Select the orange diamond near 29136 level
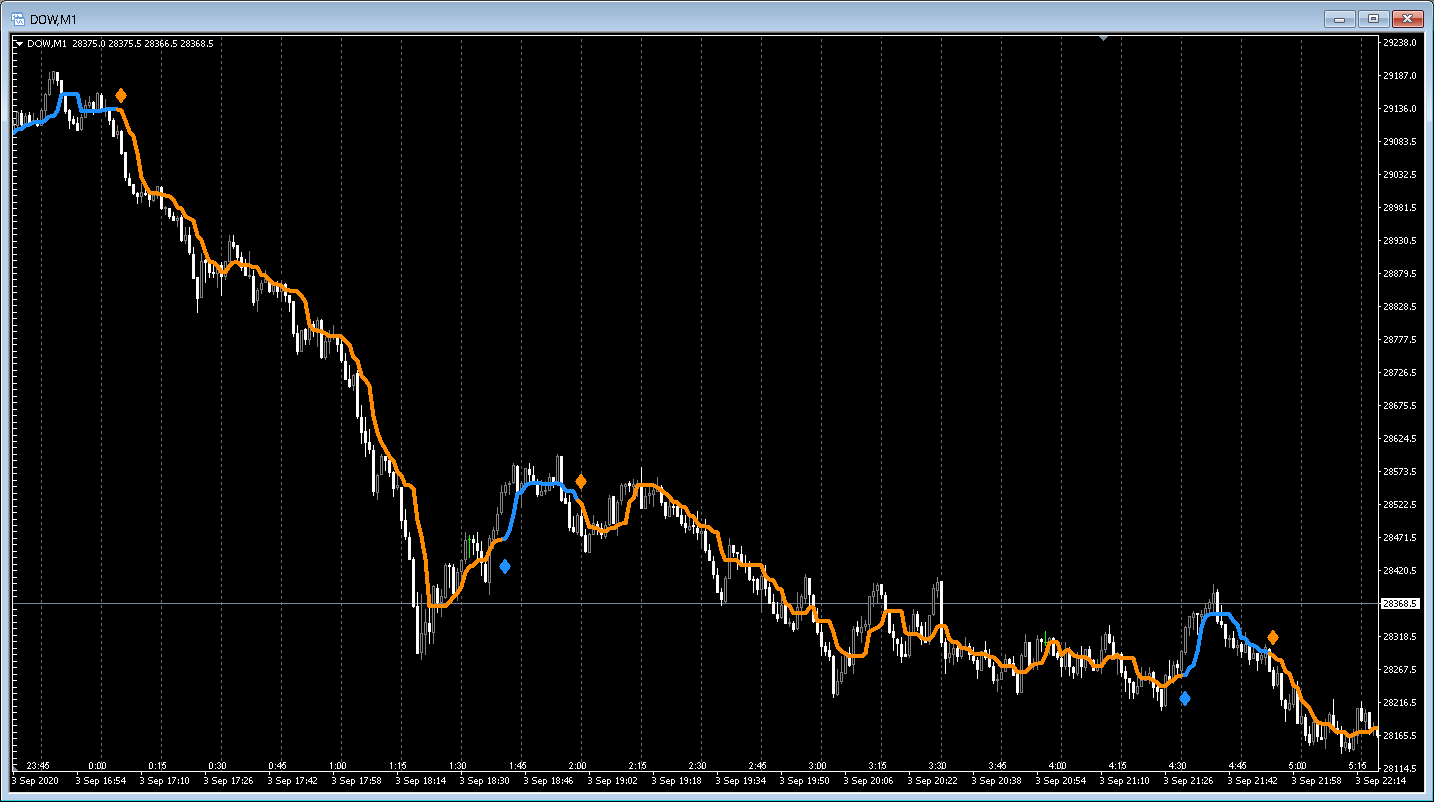This screenshot has width=1434, height=802. 121,96
